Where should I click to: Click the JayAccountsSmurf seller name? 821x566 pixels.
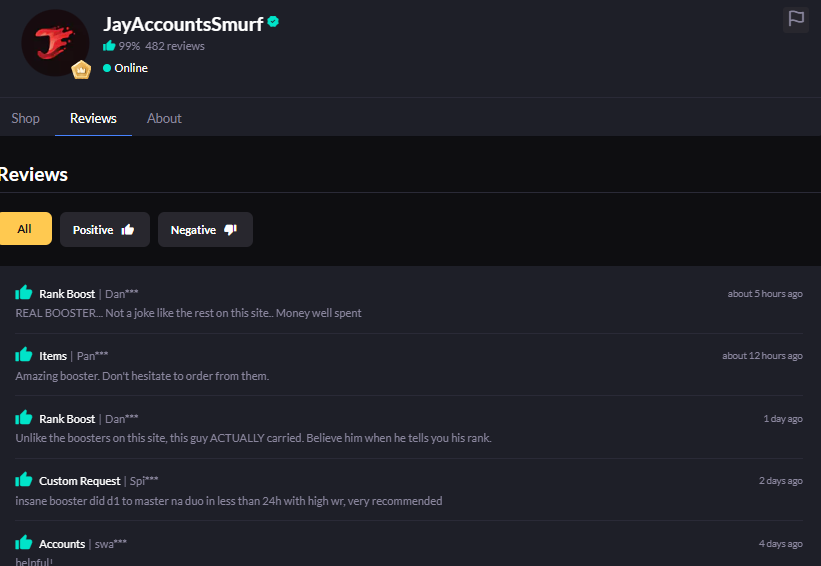[183, 24]
